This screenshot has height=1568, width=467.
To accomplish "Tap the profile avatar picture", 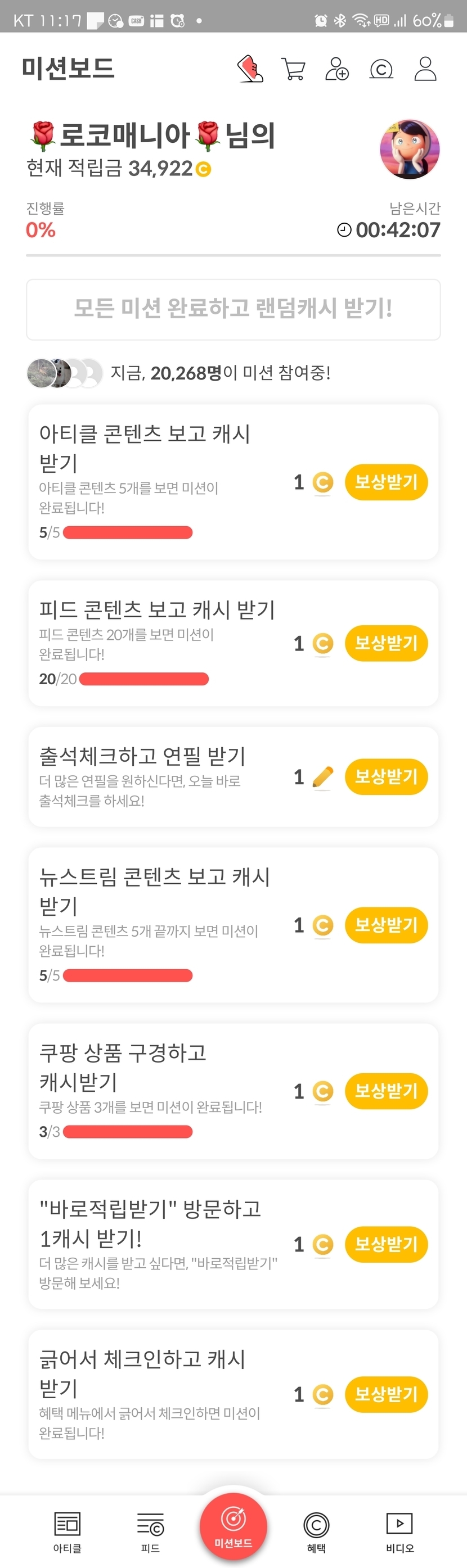I will coord(410,149).
